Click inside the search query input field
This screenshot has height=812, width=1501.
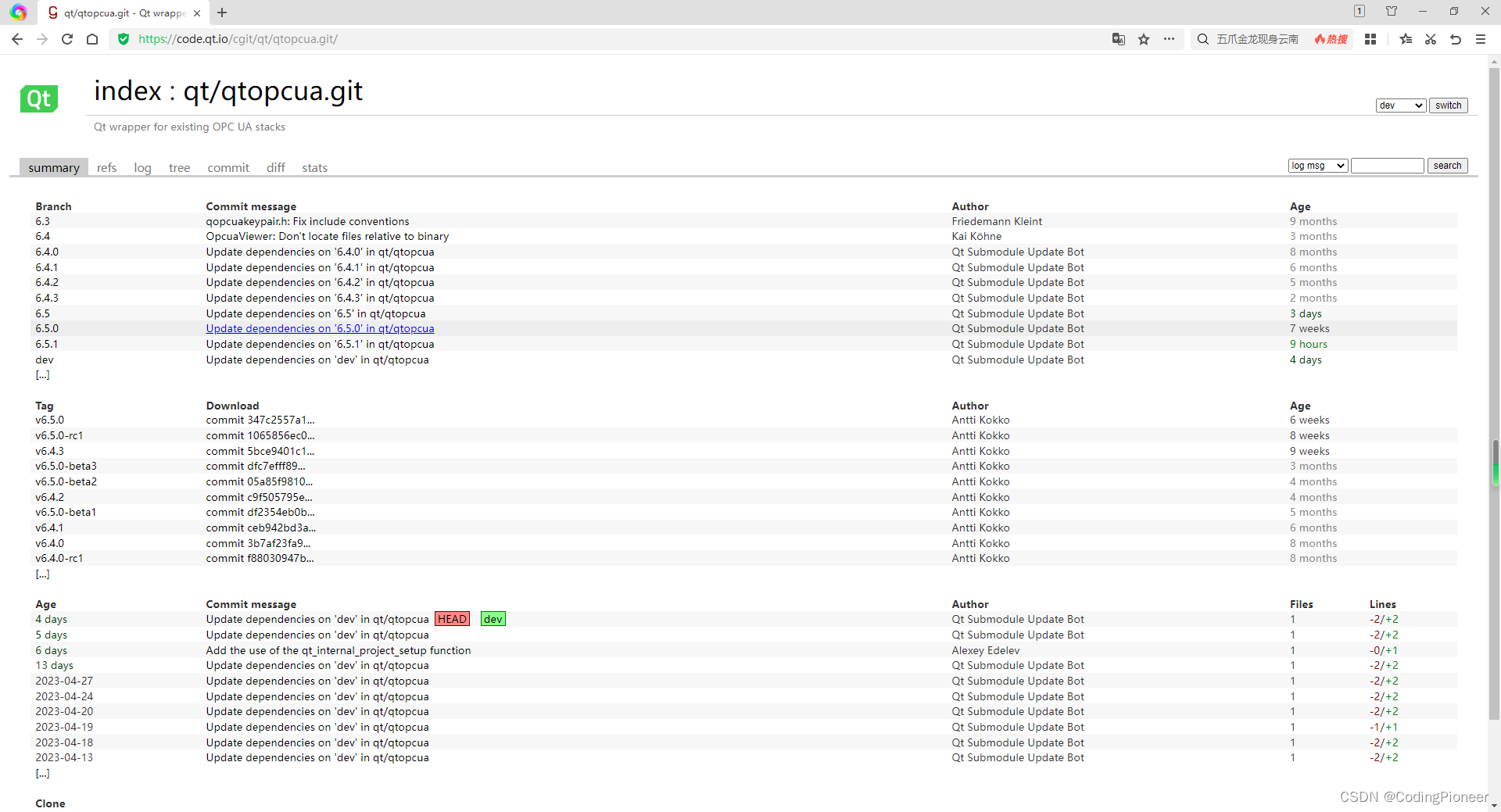point(1387,165)
